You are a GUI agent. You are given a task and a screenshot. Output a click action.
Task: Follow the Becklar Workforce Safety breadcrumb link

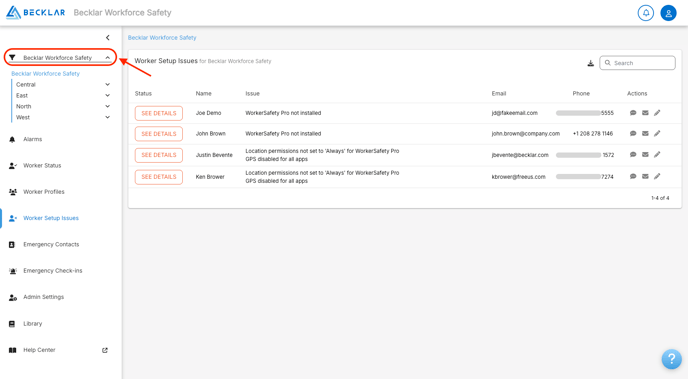[x=162, y=38]
